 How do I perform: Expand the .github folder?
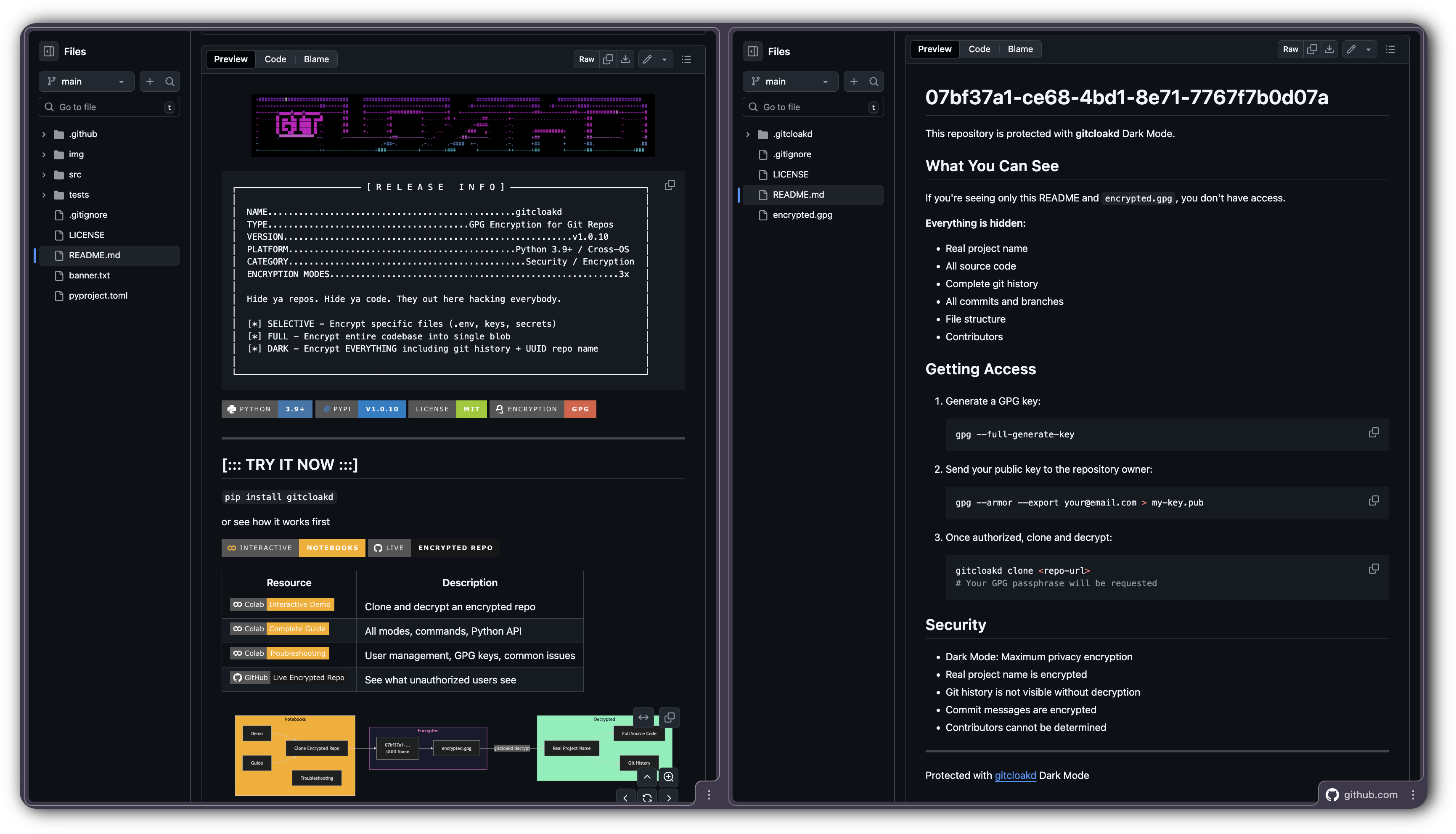[x=44, y=135]
